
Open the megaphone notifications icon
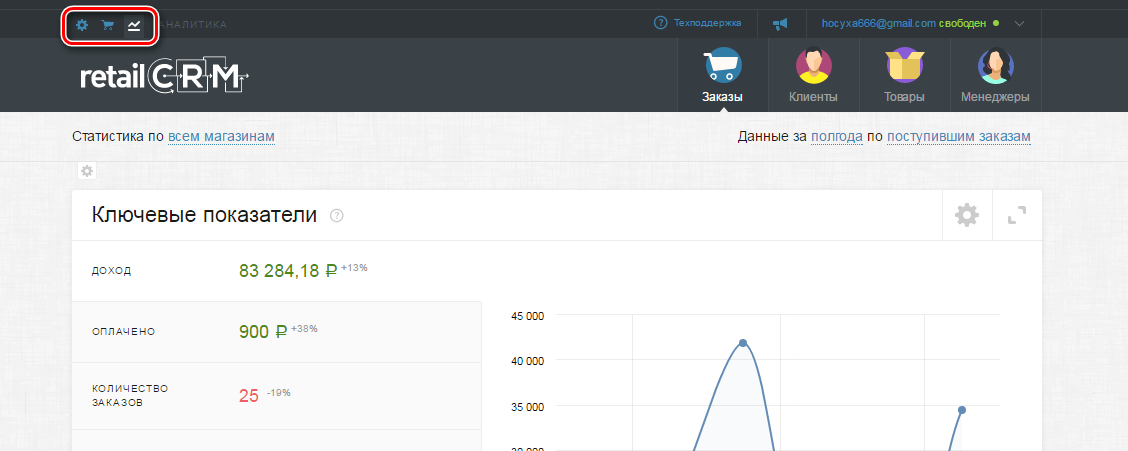(x=780, y=23)
